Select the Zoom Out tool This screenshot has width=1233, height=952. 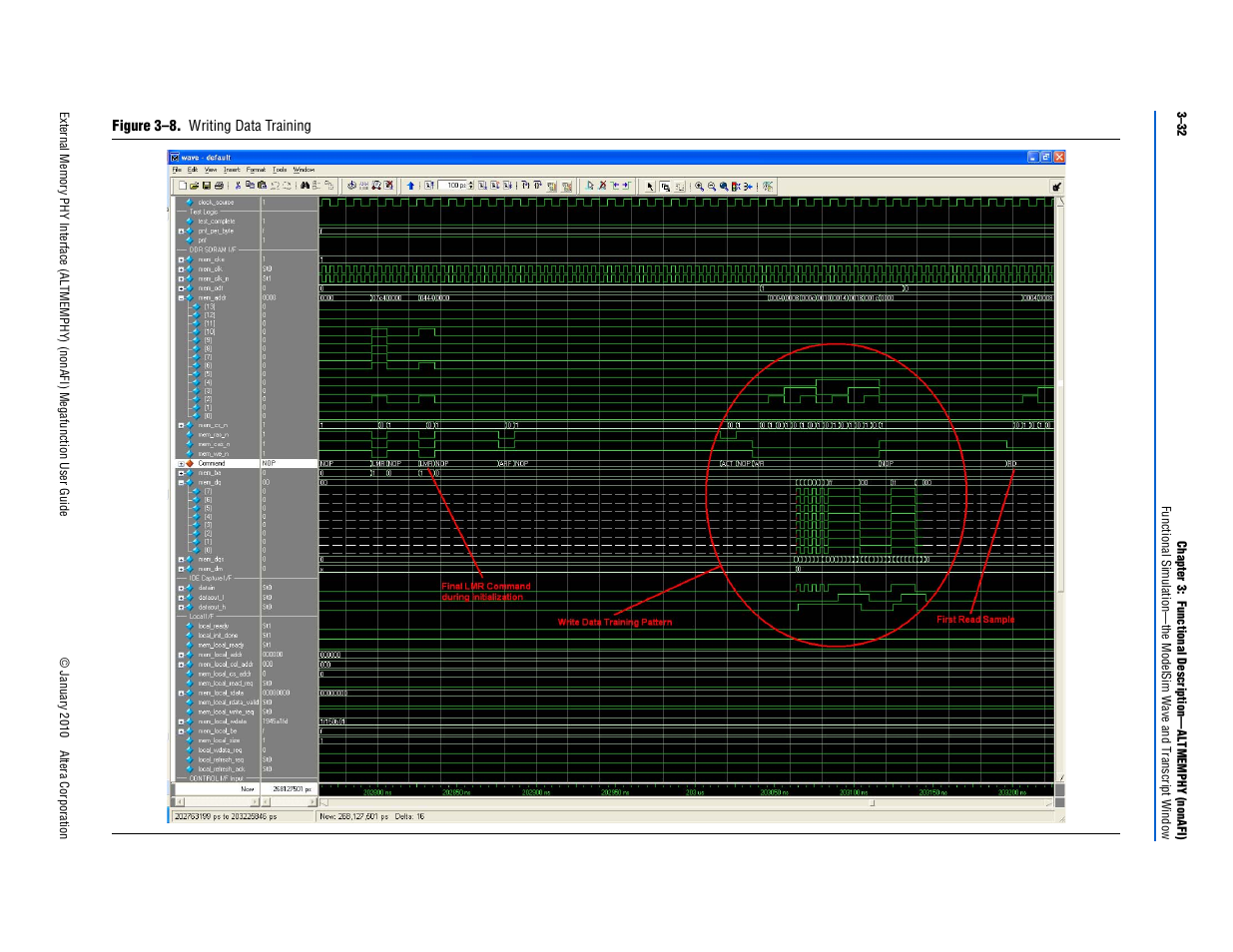pyautogui.click(x=712, y=186)
